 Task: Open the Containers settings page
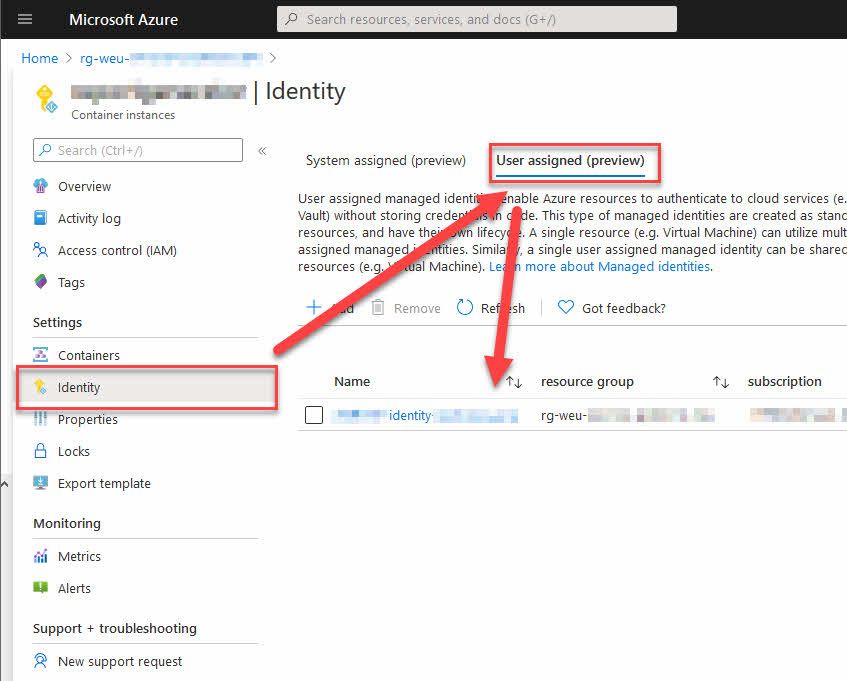click(89, 355)
